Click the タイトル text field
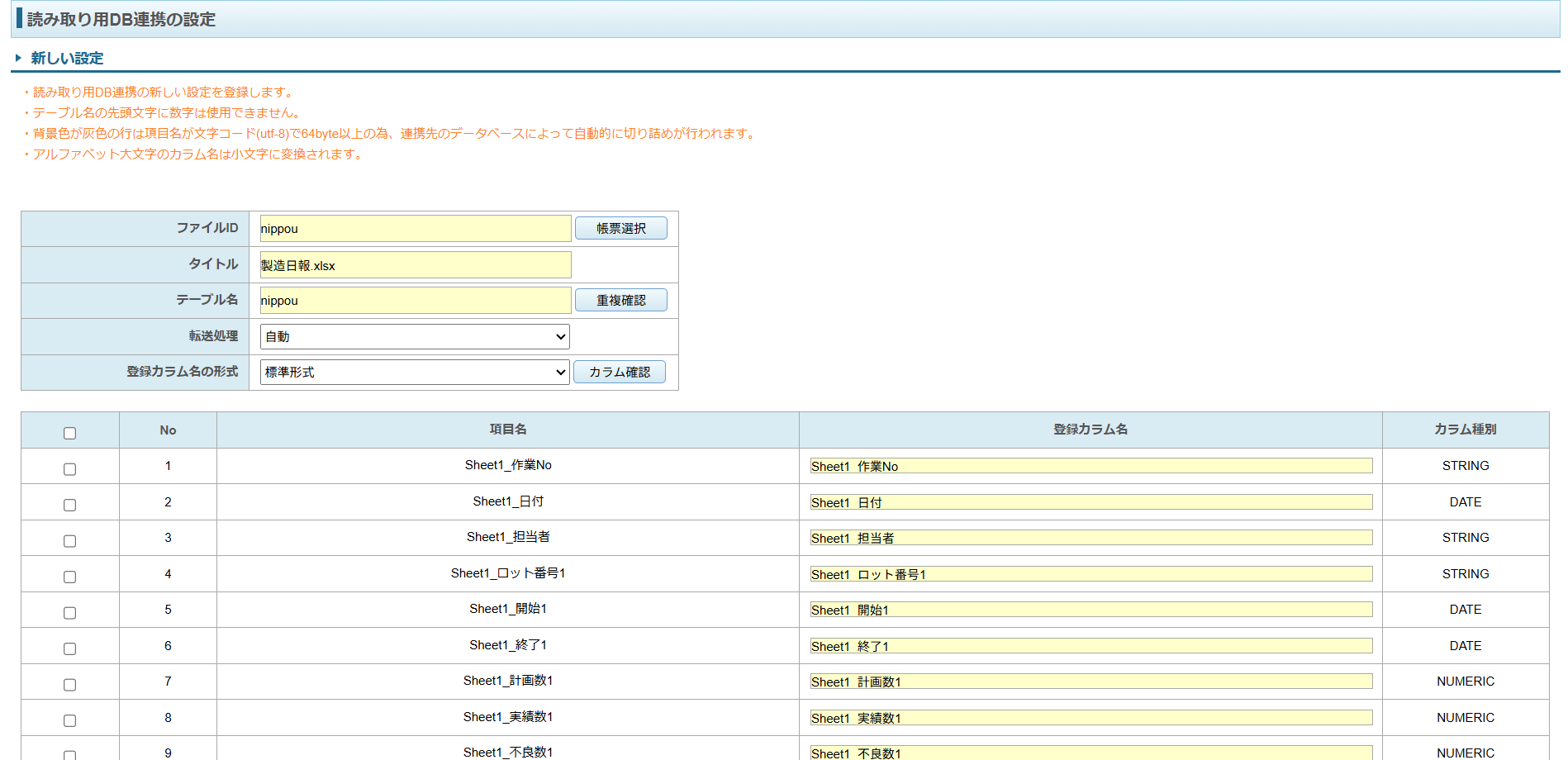The image size is (1568, 760). 415,265
